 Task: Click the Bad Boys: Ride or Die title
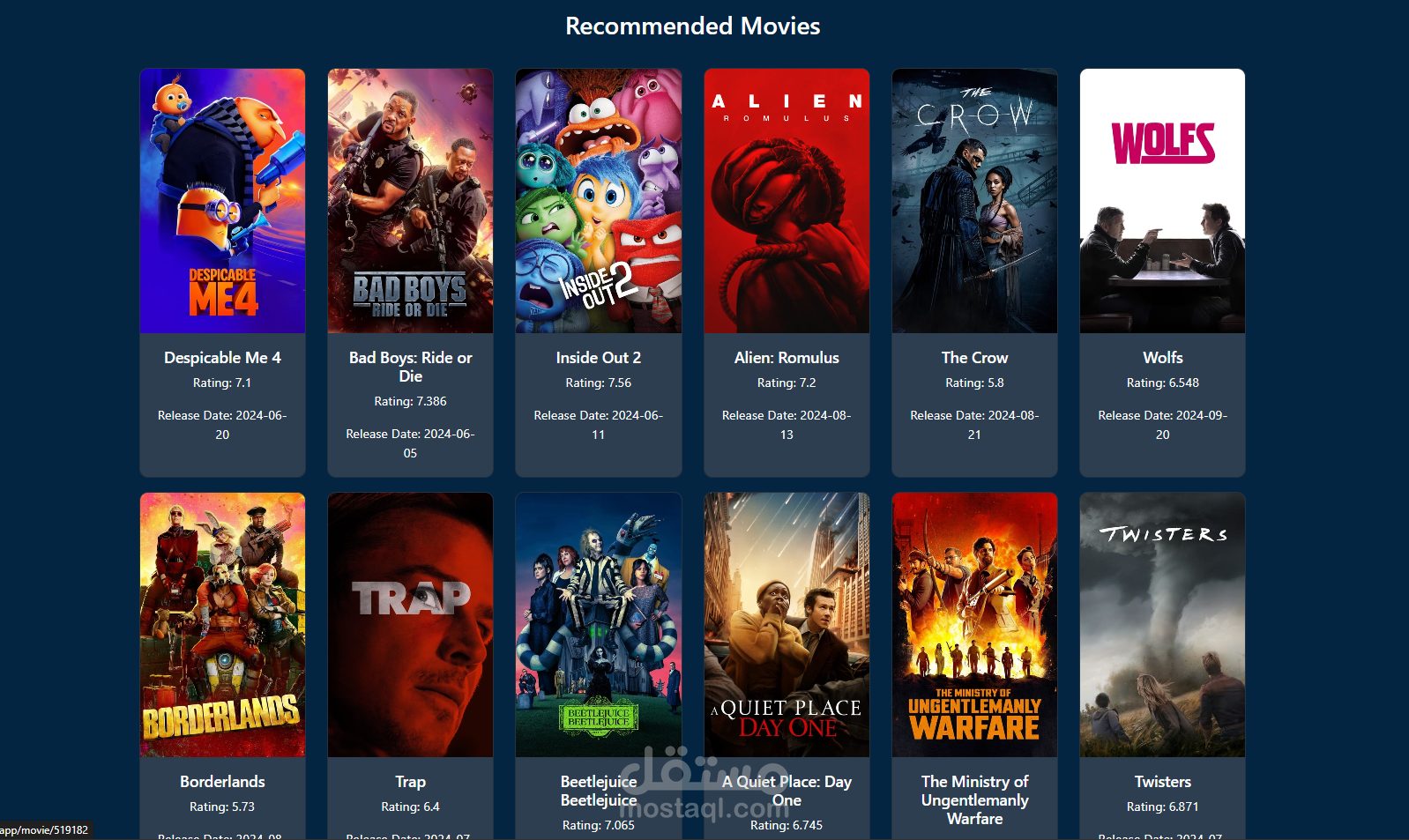[x=410, y=367]
